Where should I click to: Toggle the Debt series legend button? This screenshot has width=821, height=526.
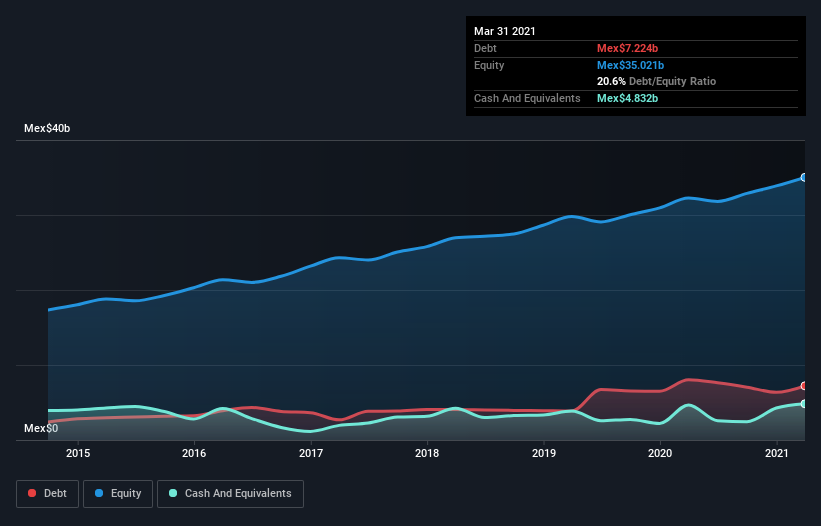click(x=48, y=494)
